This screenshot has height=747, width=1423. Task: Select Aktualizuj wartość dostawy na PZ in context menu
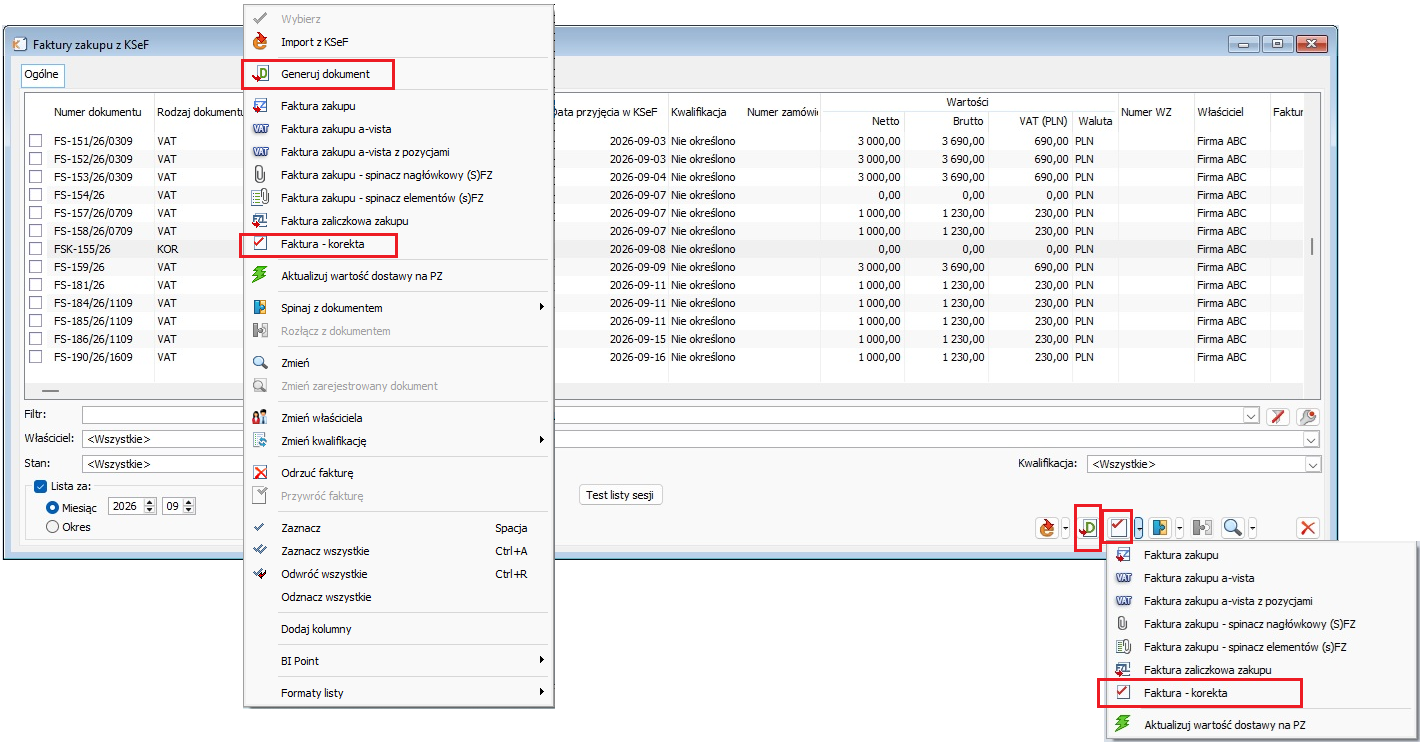click(399, 275)
